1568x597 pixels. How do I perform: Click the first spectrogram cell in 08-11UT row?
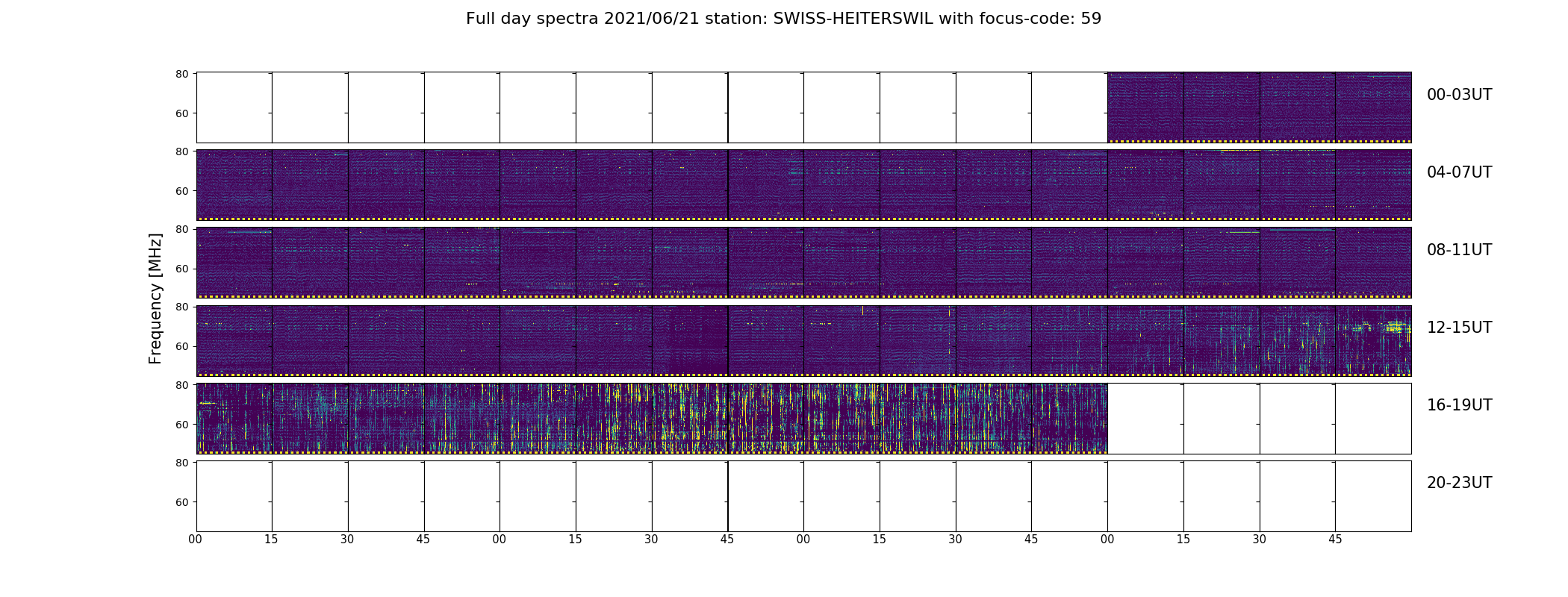[234, 263]
